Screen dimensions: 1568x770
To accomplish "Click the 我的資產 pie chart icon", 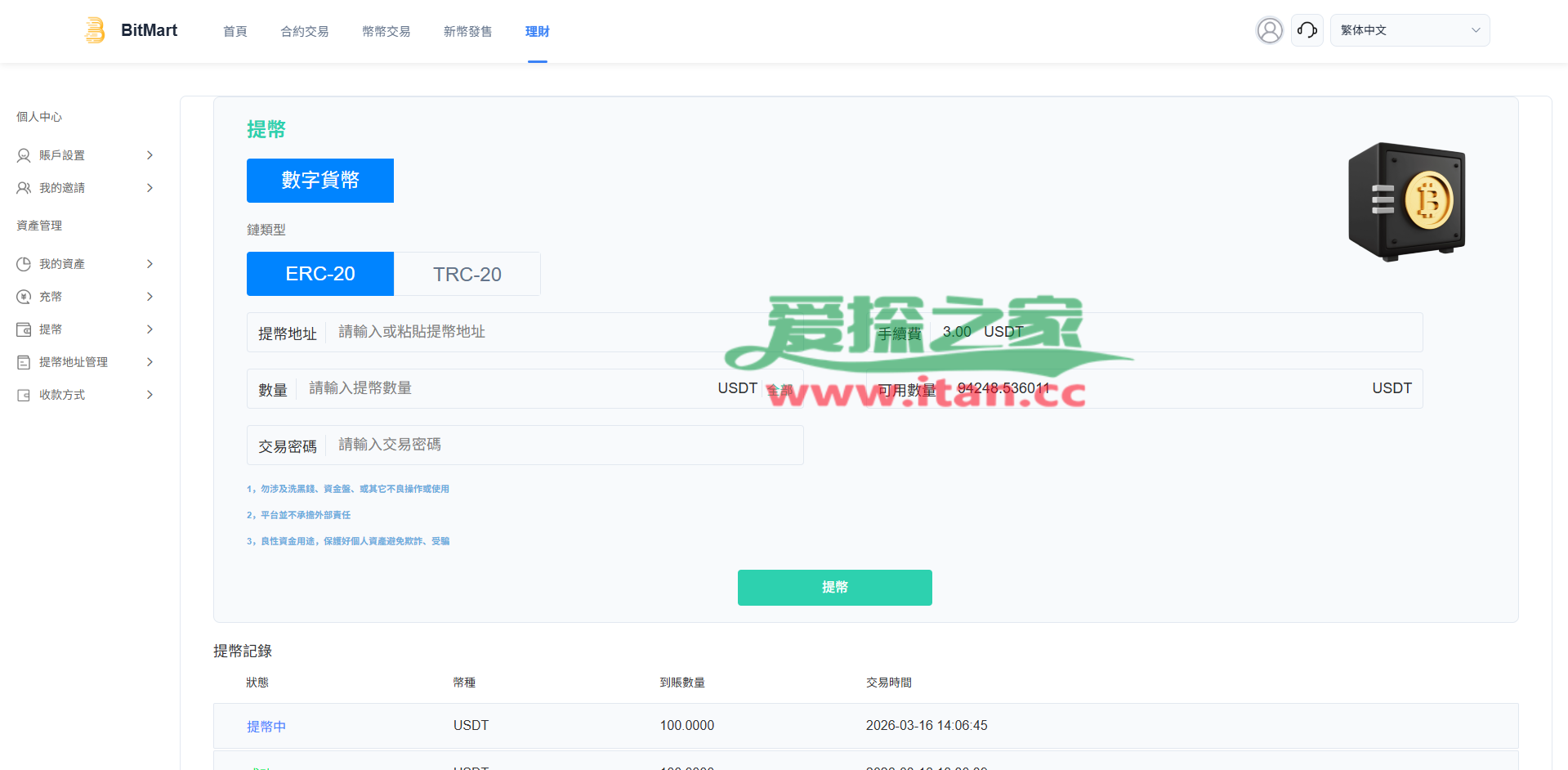I will [24, 264].
